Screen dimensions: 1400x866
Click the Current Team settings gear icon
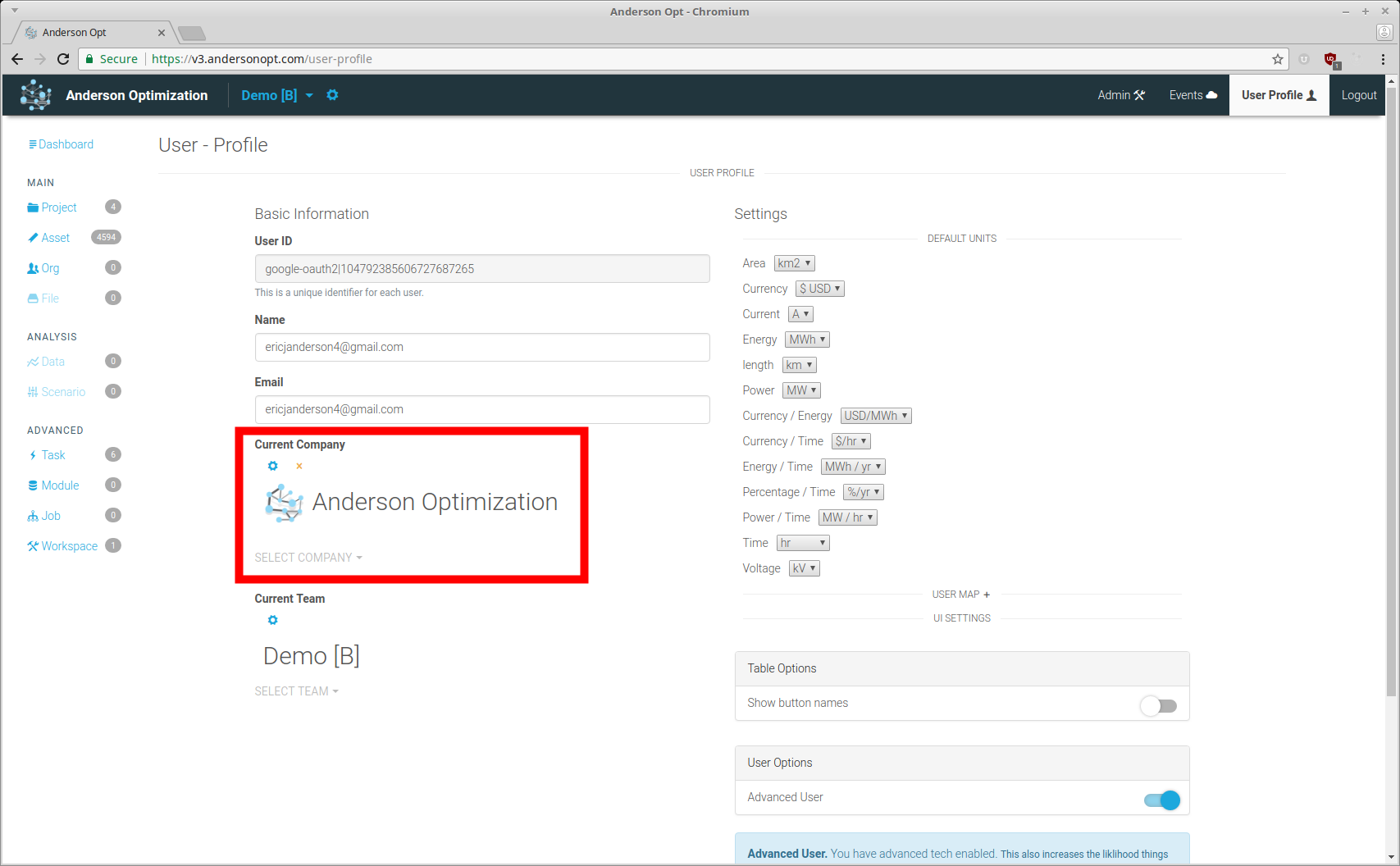273,620
